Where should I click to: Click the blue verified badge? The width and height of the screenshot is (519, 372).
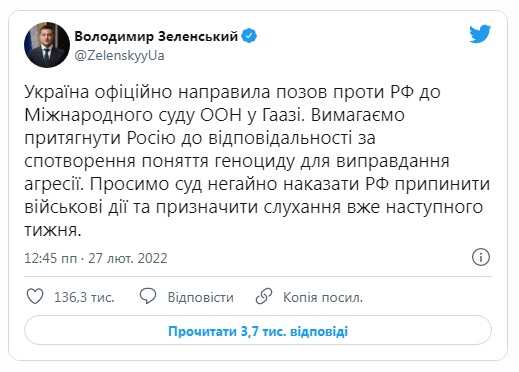click(x=249, y=36)
